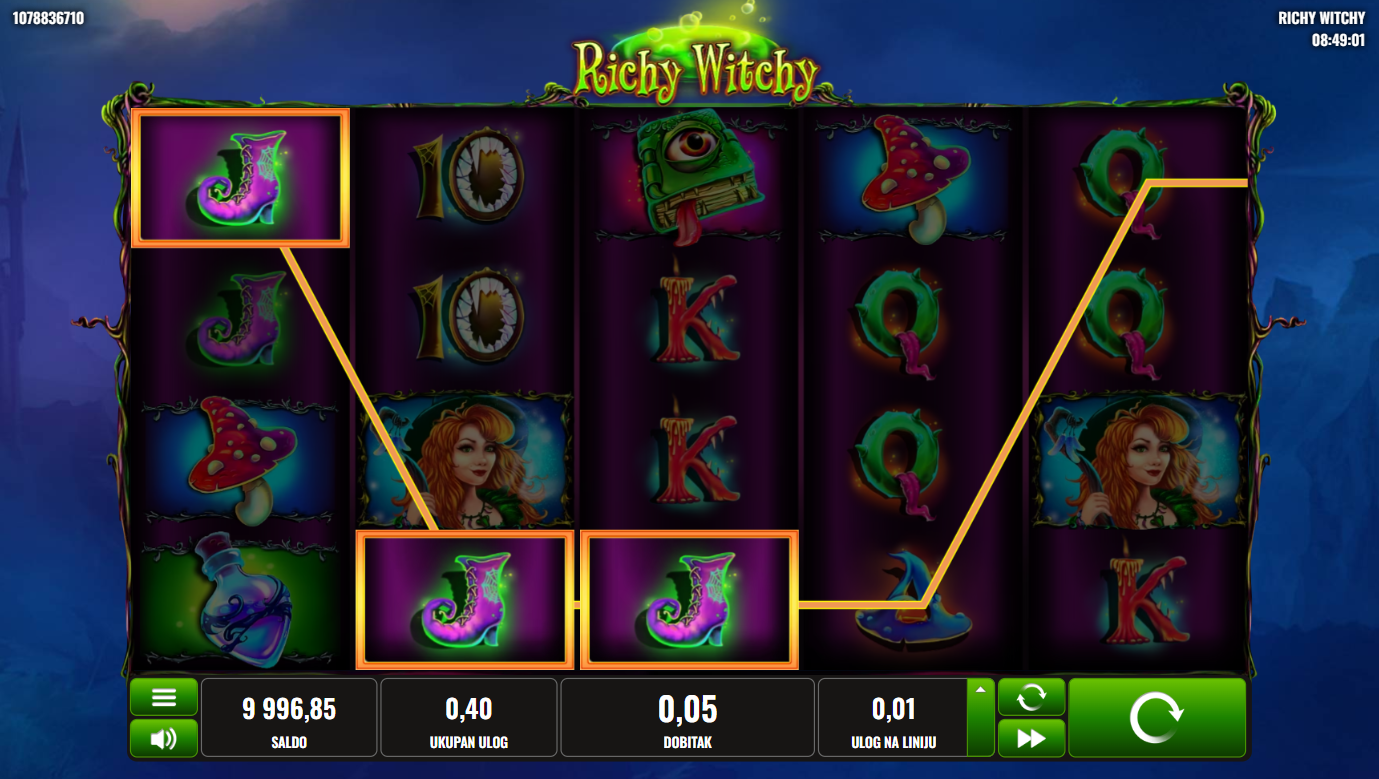Open the Ulog na liniju 0,01 field

pyautogui.click(x=893, y=718)
